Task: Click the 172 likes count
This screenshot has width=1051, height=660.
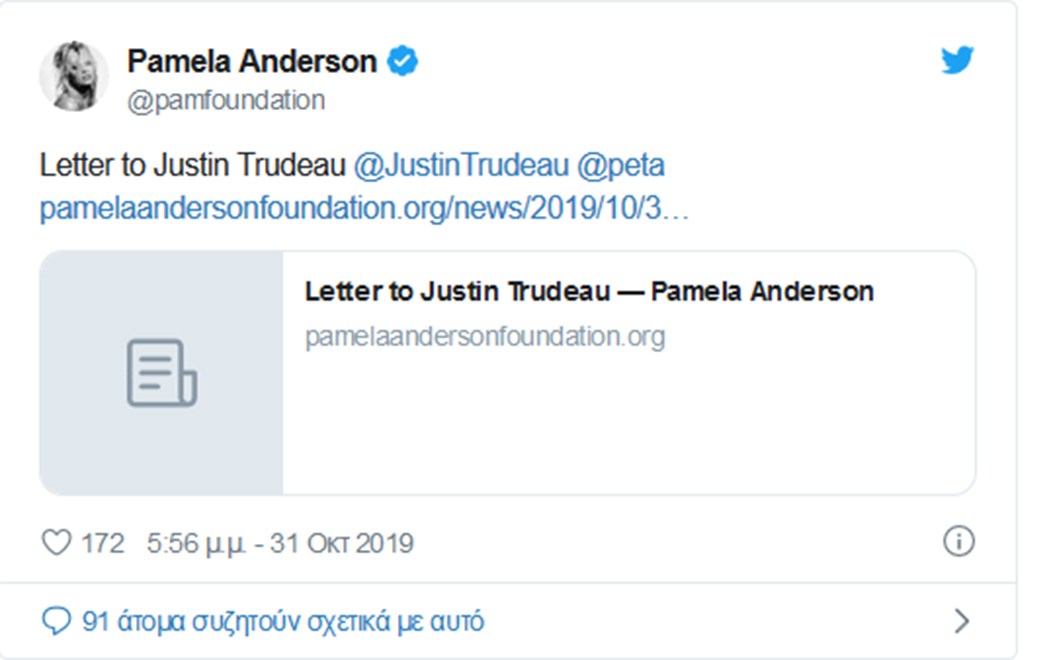Action: click(103, 543)
